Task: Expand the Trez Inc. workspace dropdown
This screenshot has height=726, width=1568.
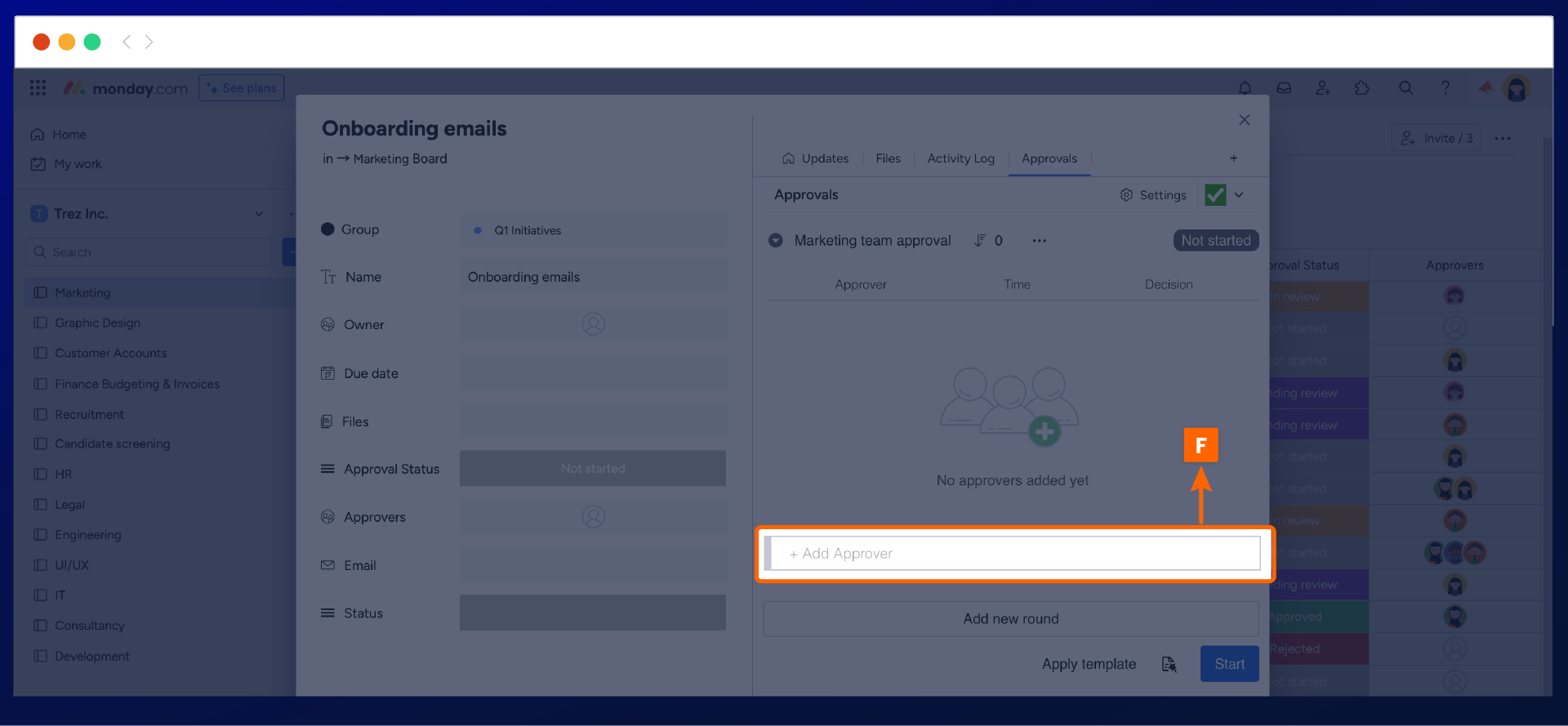Action: coord(259,214)
